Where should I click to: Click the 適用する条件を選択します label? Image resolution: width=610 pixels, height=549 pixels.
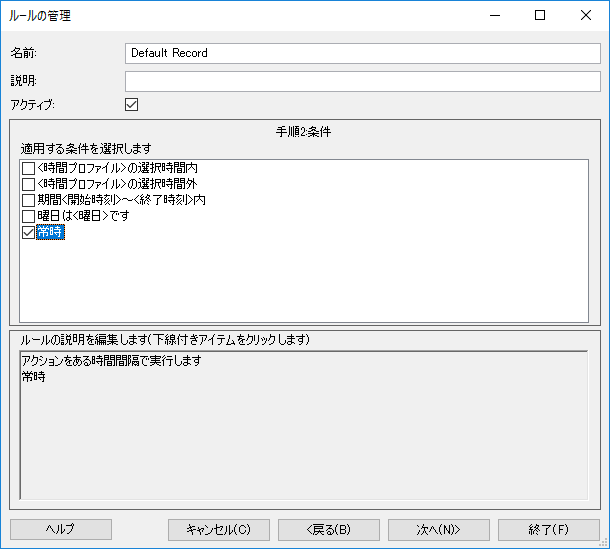click(x=86, y=149)
